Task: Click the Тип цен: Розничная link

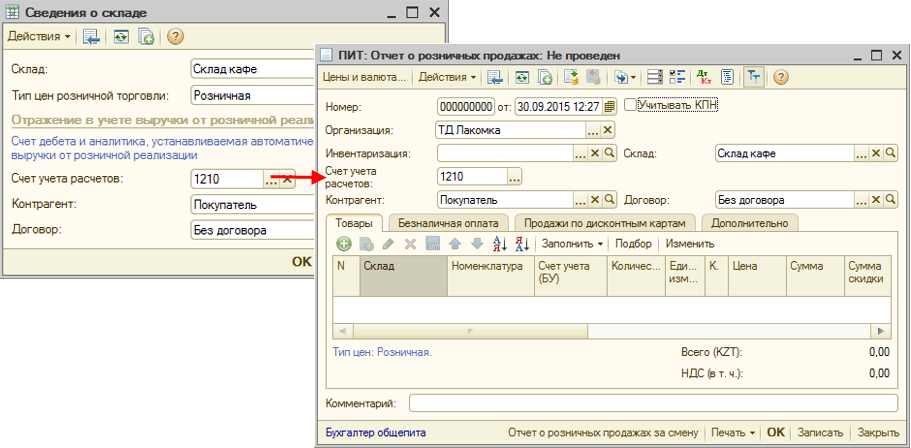Action: 381,352
